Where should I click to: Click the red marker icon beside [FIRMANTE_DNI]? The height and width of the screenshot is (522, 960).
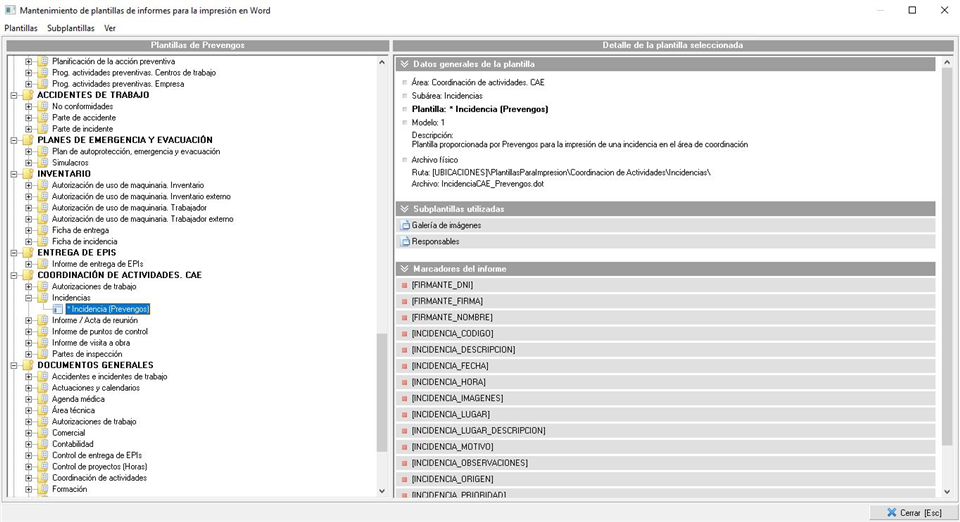click(405, 285)
